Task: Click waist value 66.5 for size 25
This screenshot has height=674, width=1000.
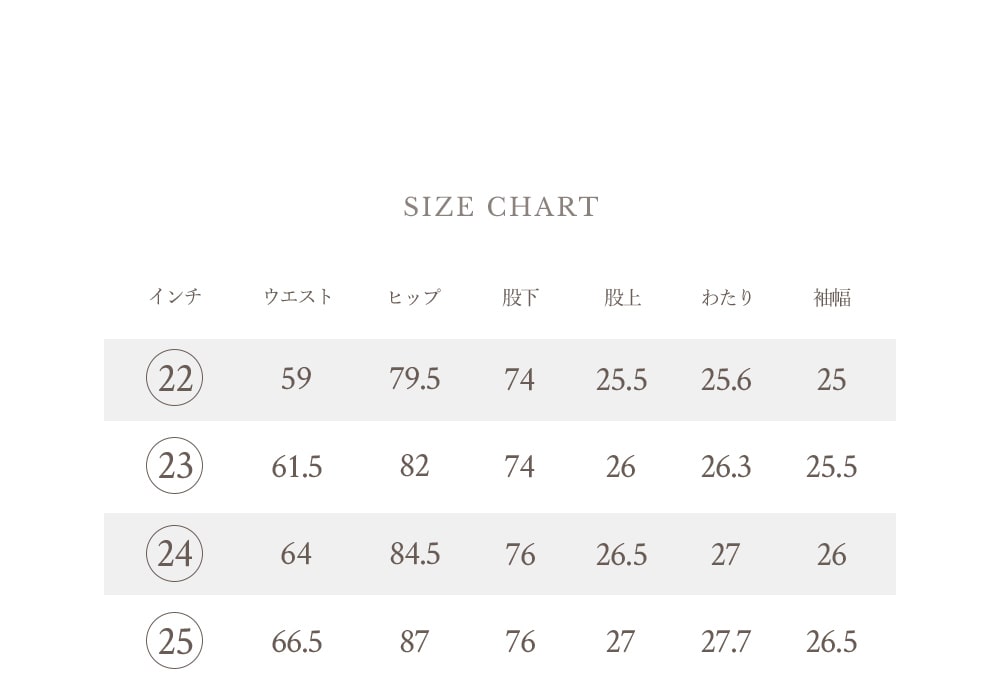Action: click(x=297, y=642)
